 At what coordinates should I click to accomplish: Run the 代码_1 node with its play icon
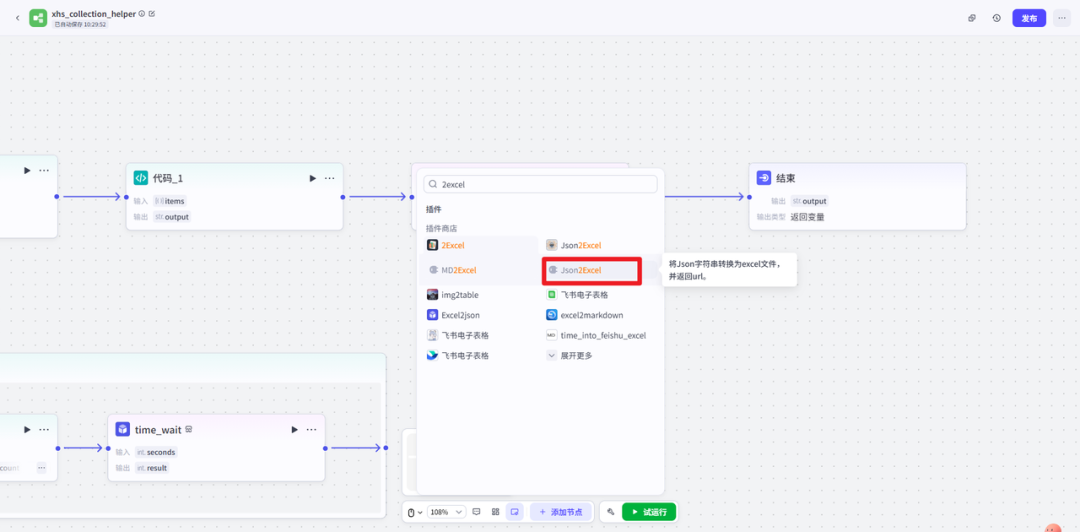point(312,178)
